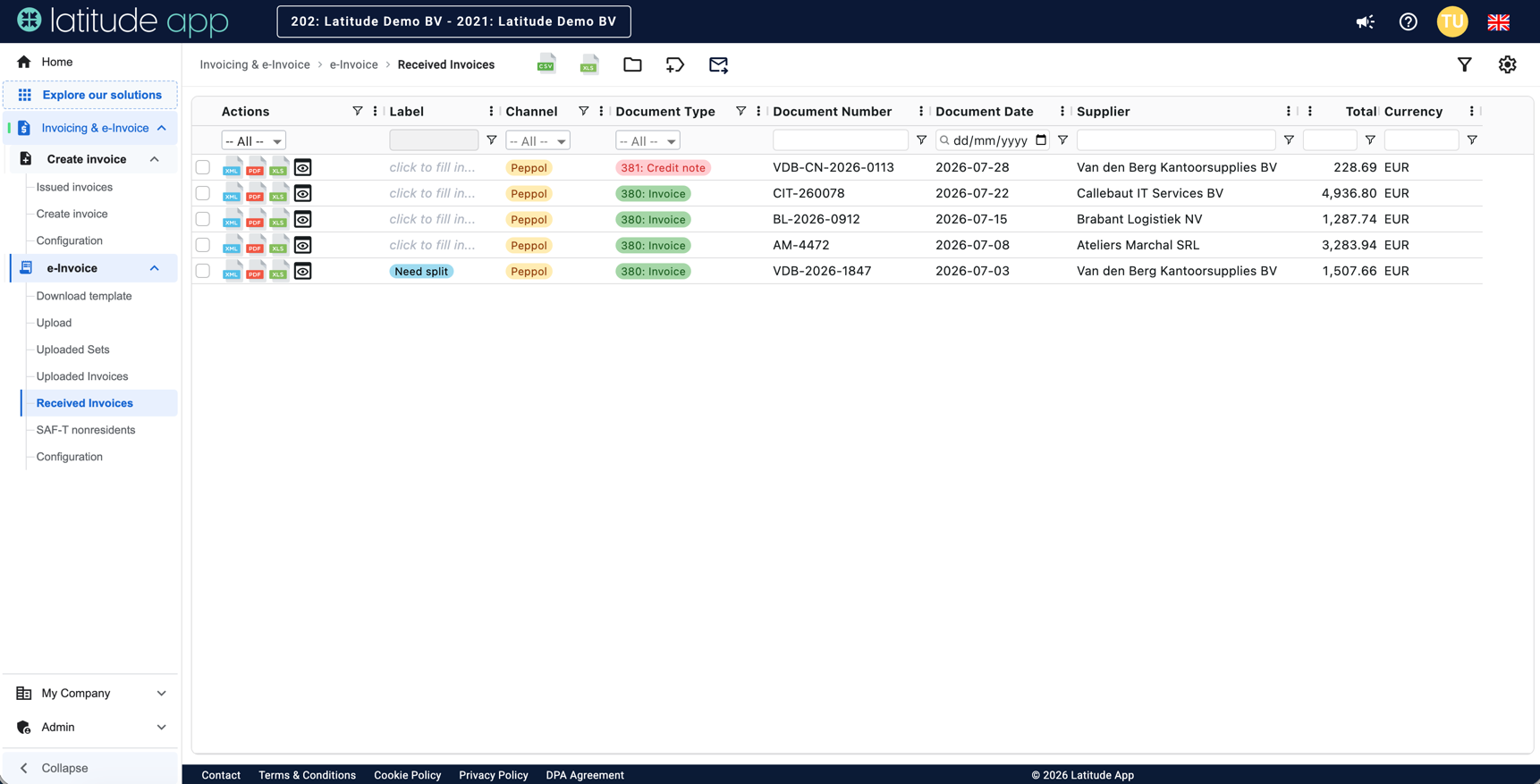Click e-Invoice breadcrumb link

click(x=354, y=64)
